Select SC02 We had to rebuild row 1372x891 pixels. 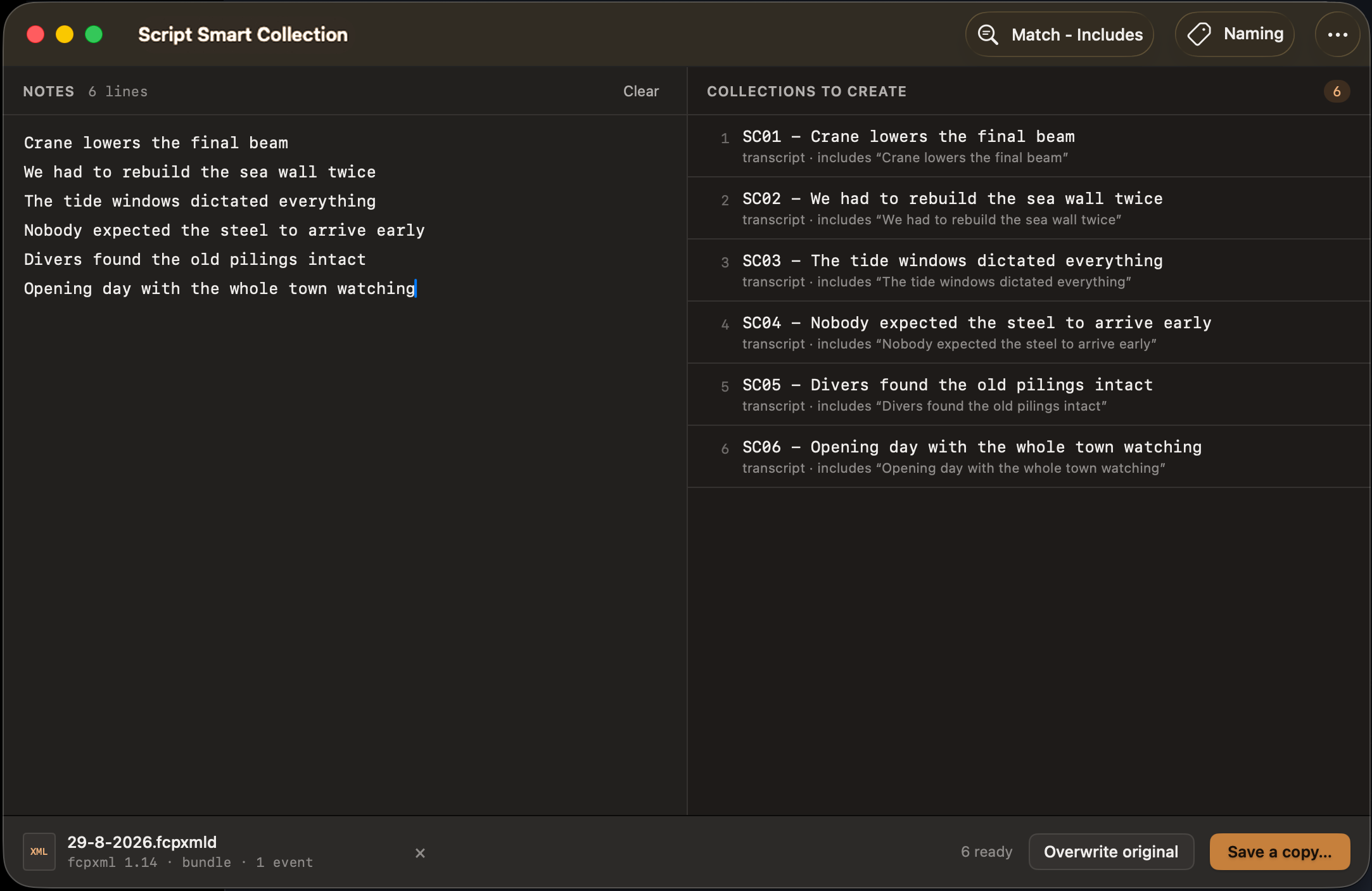pyautogui.click(x=1029, y=208)
